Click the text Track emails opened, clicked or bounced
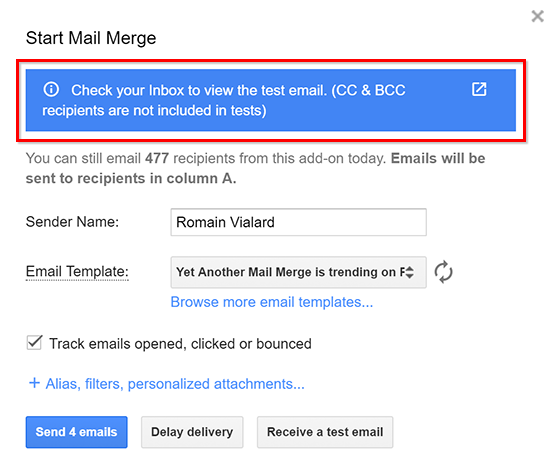The width and height of the screenshot is (550, 469). click(x=180, y=344)
